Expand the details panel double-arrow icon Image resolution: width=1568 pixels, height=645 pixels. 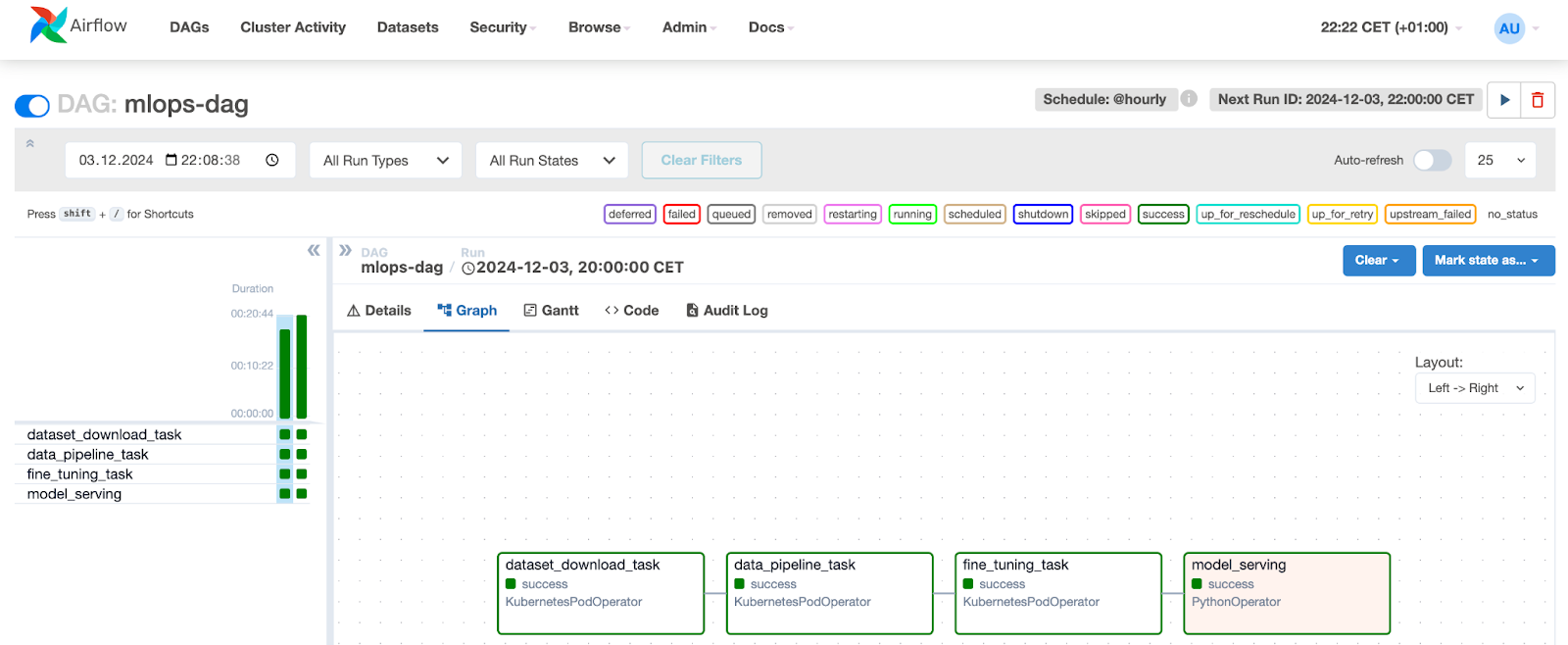coord(345,250)
